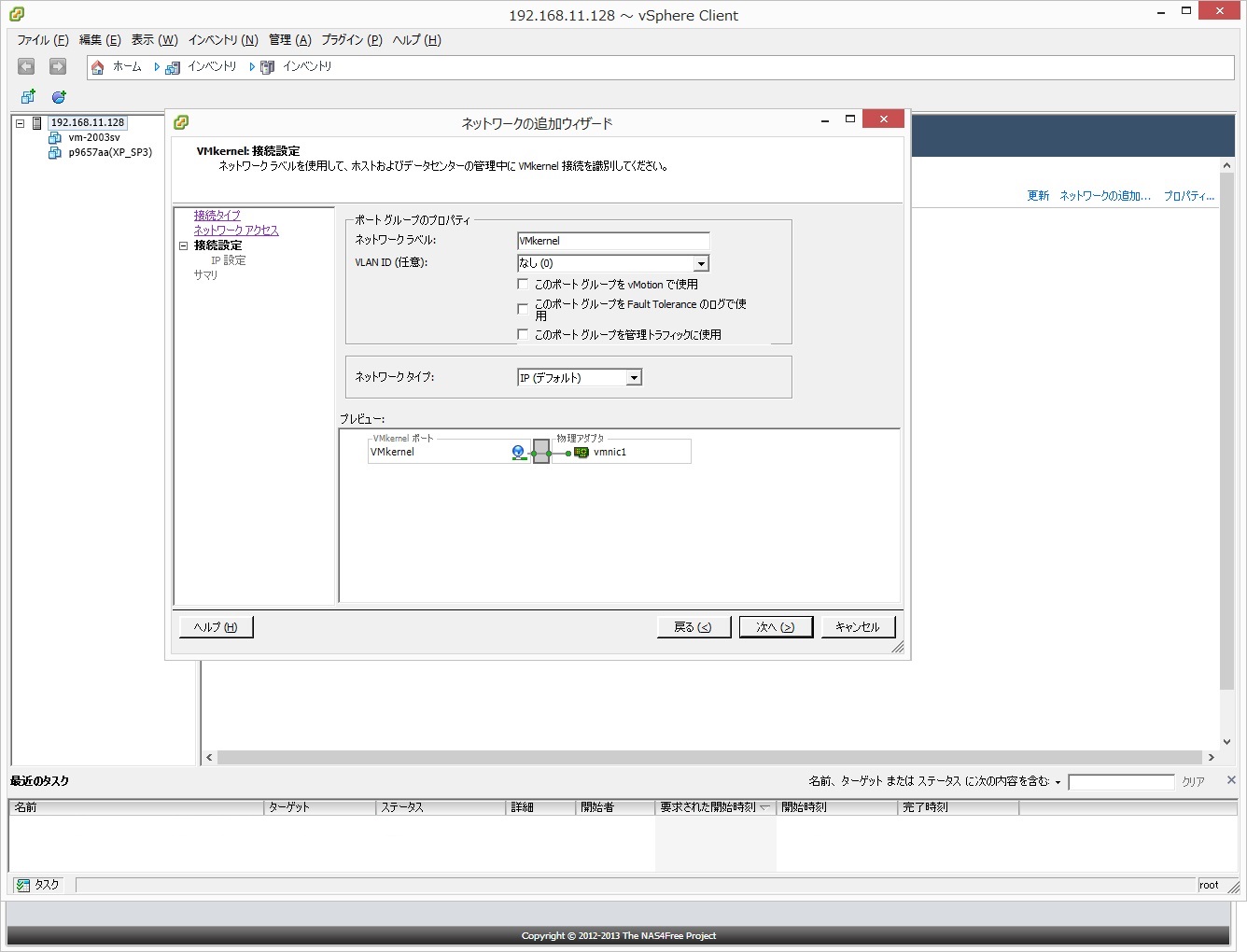Screen dimensions: 1247x952
Task: Click the back navigation arrow icon
Action: point(26,66)
